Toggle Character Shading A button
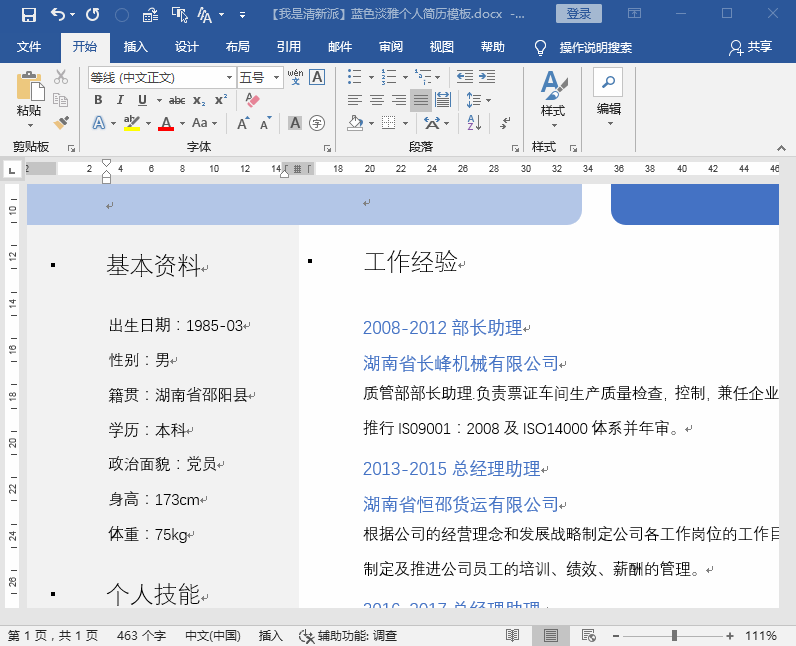 click(x=295, y=123)
